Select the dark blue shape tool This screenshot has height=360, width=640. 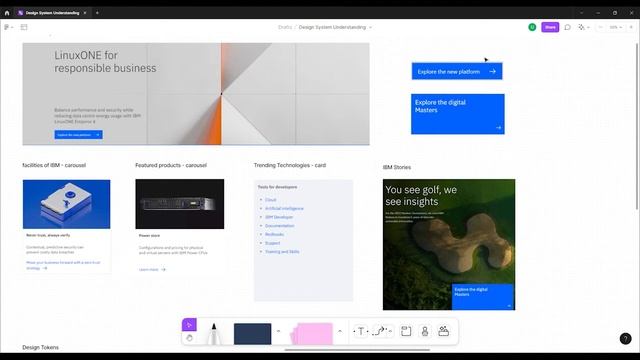coord(252,334)
